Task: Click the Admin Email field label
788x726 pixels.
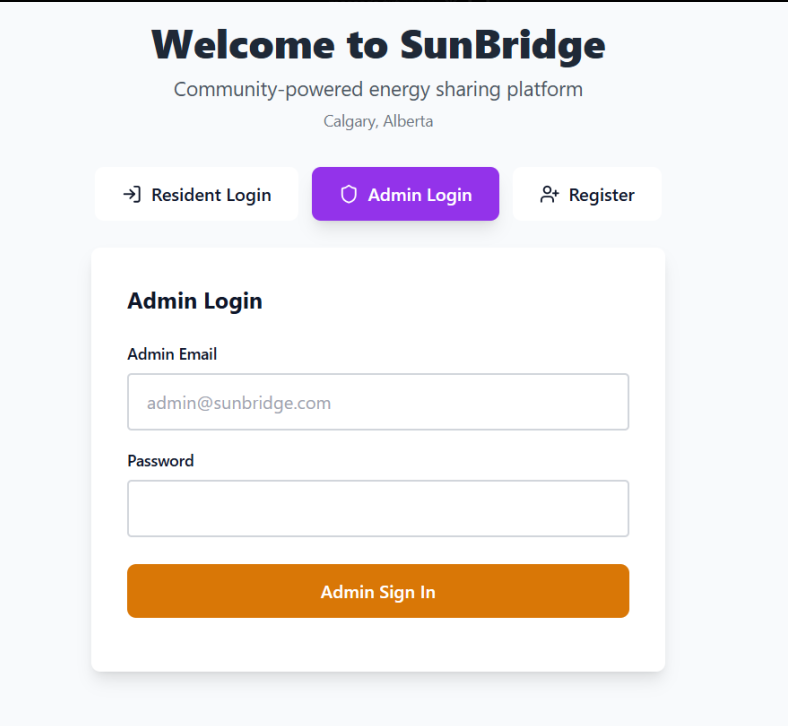Action: [172, 354]
